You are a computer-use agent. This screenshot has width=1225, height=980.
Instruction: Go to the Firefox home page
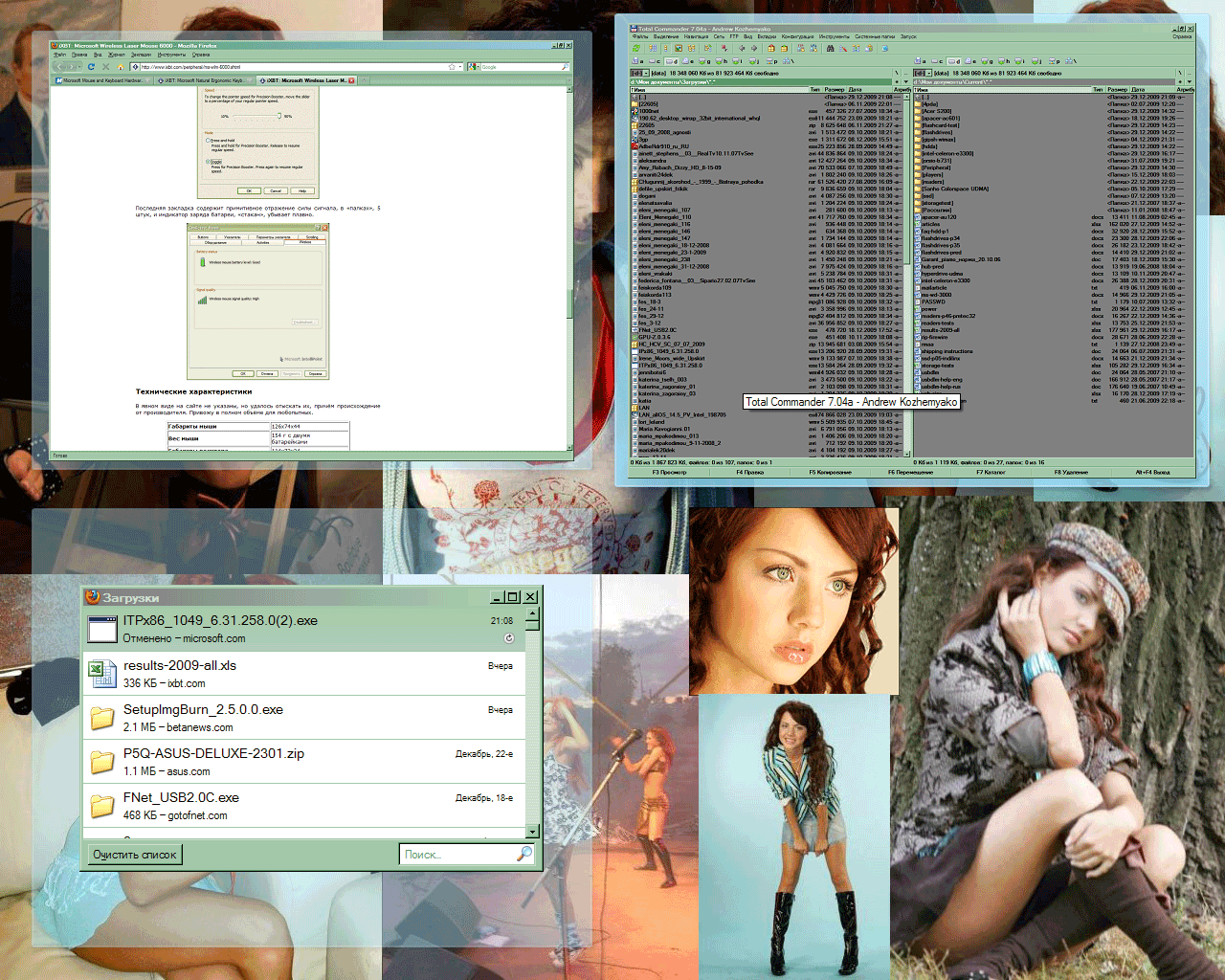pyautogui.click(x=121, y=67)
